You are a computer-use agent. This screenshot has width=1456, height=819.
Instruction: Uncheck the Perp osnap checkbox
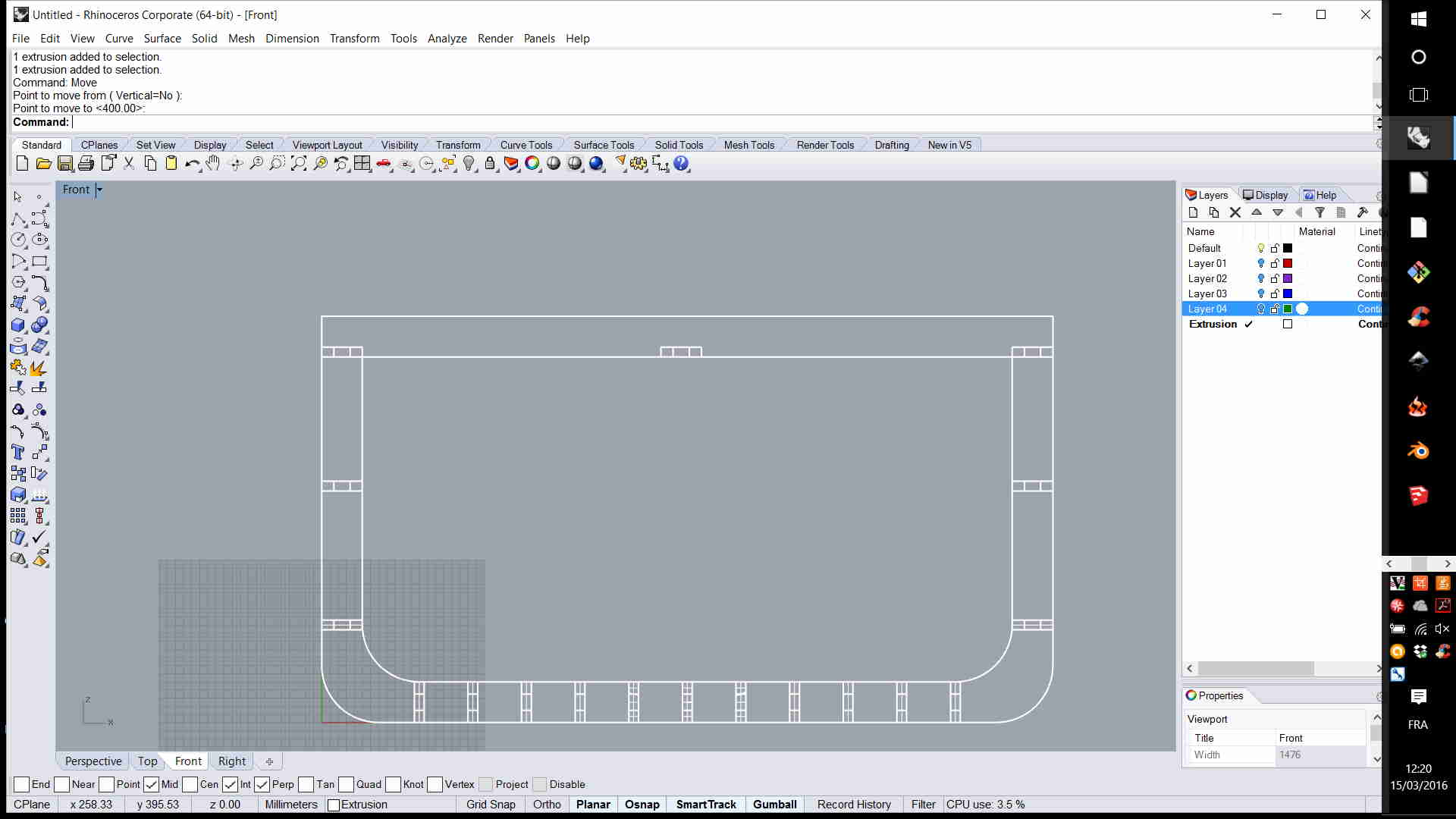(262, 785)
